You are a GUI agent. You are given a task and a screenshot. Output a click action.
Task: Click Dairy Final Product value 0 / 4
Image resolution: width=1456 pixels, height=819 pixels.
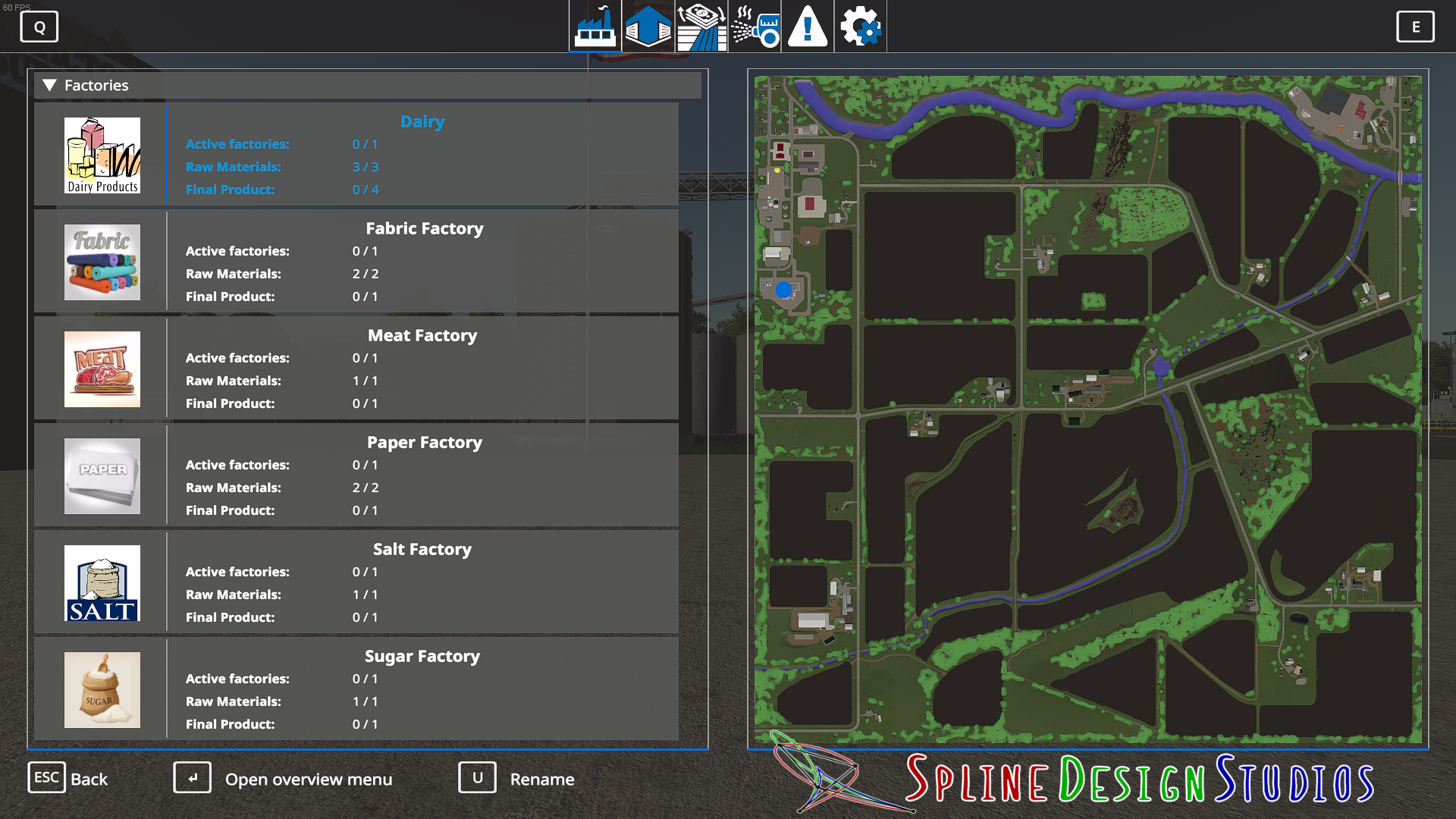(x=366, y=190)
